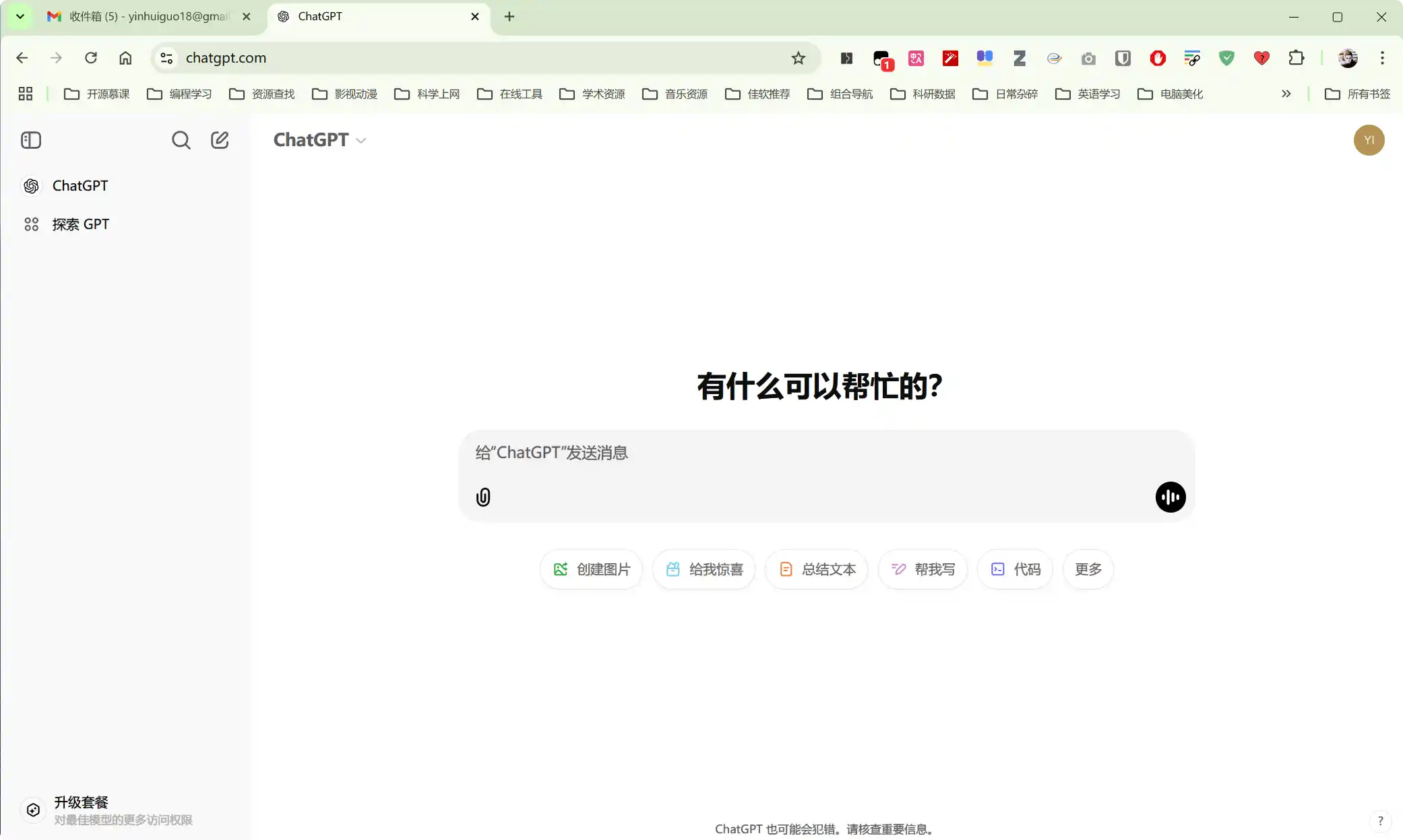Screen dimensions: 1403x840
Task: Close the ChatGPT browser tab
Action: click(475, 17)
